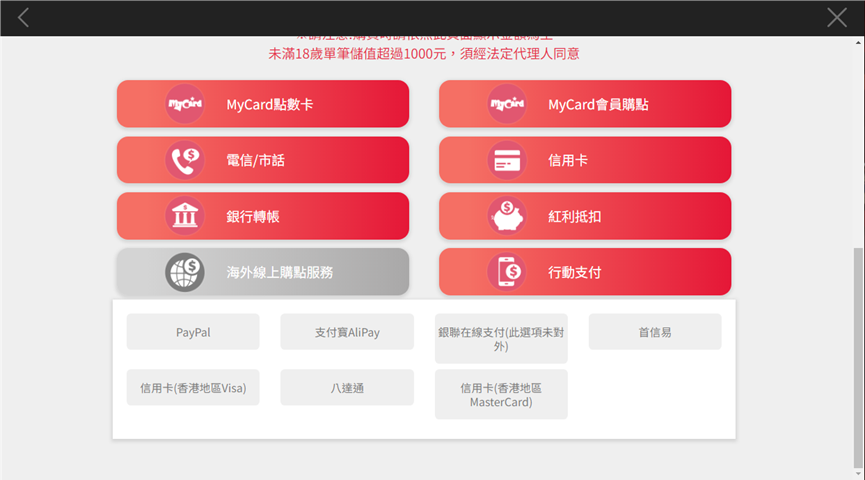This screenshot has height=480, width=865.
Task: Pick 信用卡(香港地區Visa) option
Action: click(193, 388)
